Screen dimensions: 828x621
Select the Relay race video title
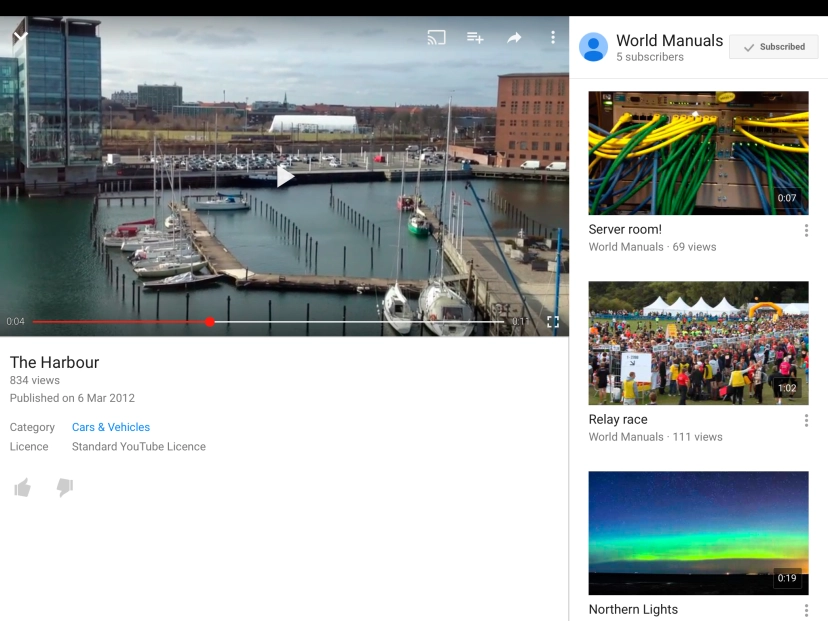(618, 419)
